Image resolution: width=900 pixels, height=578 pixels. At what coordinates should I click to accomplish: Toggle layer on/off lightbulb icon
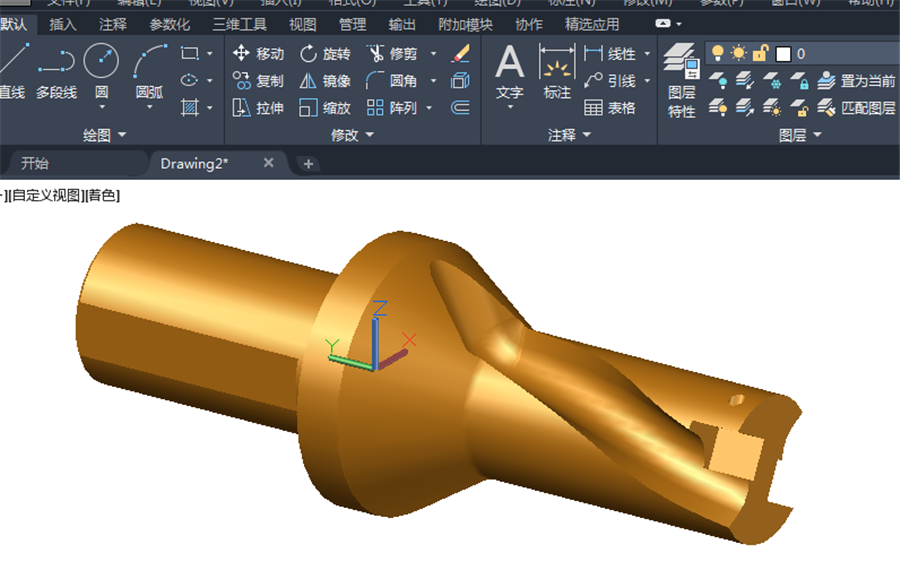click(717, 53)
